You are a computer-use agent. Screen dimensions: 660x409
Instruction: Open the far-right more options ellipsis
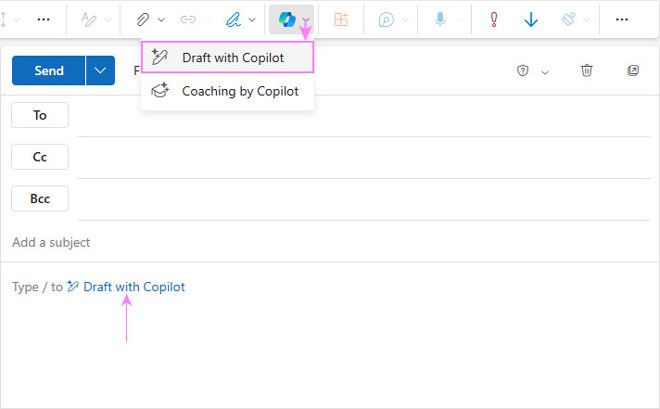(621, 19)
